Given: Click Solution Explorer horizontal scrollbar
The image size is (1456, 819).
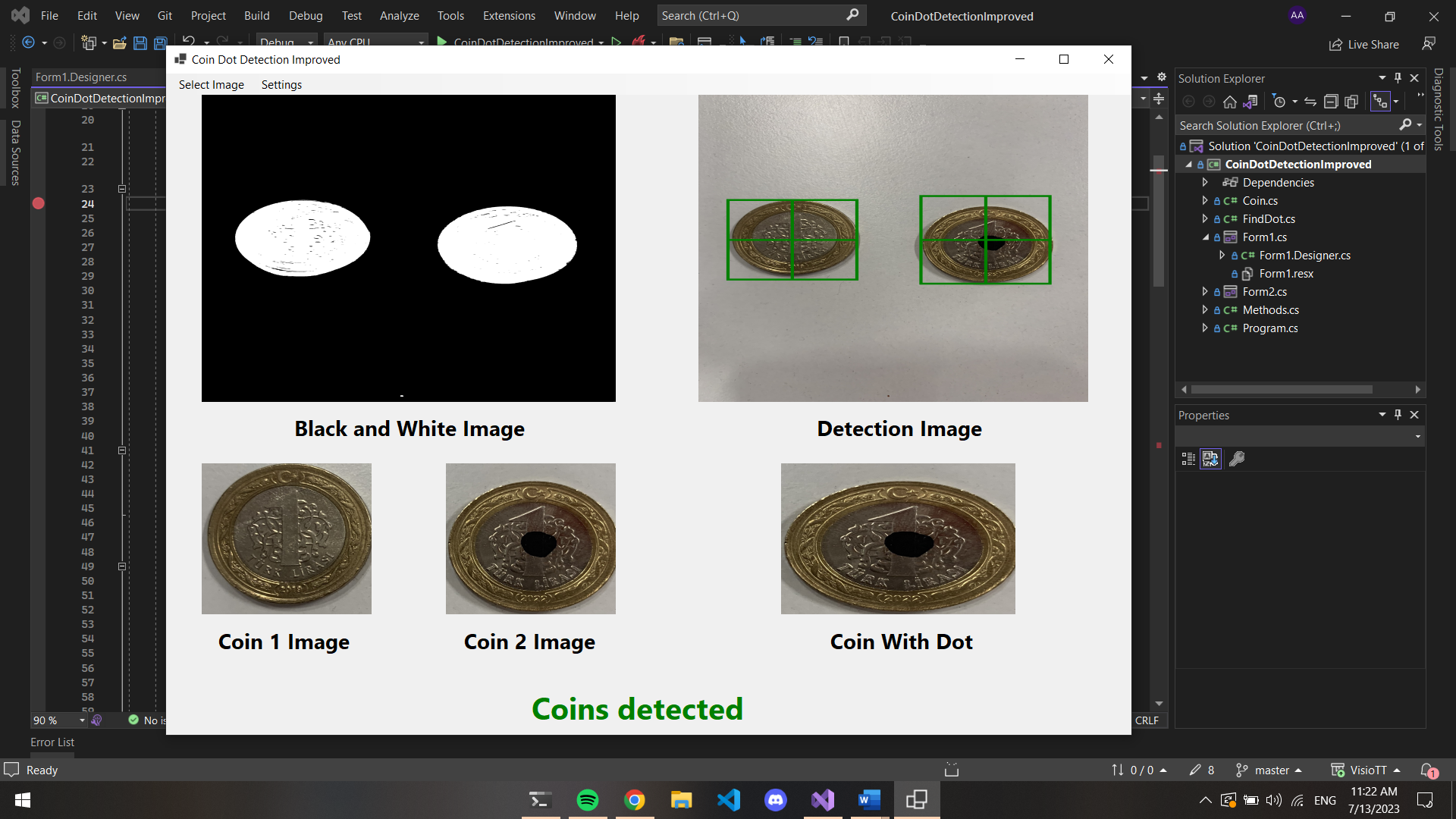Looking at the screenshot, I should click(1282, 390).
